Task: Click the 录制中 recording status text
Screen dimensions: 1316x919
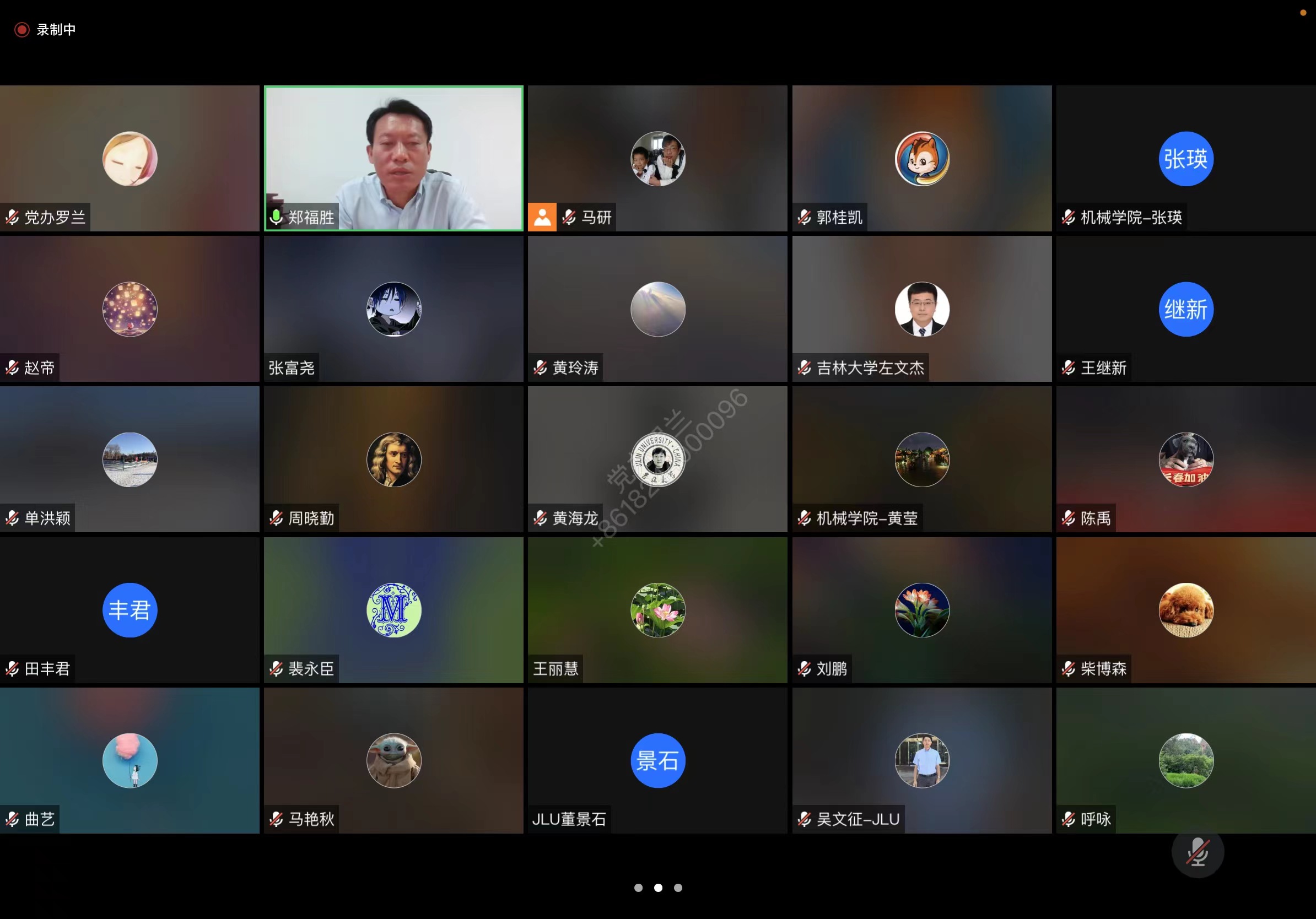Action: click(x=56, y=30)
